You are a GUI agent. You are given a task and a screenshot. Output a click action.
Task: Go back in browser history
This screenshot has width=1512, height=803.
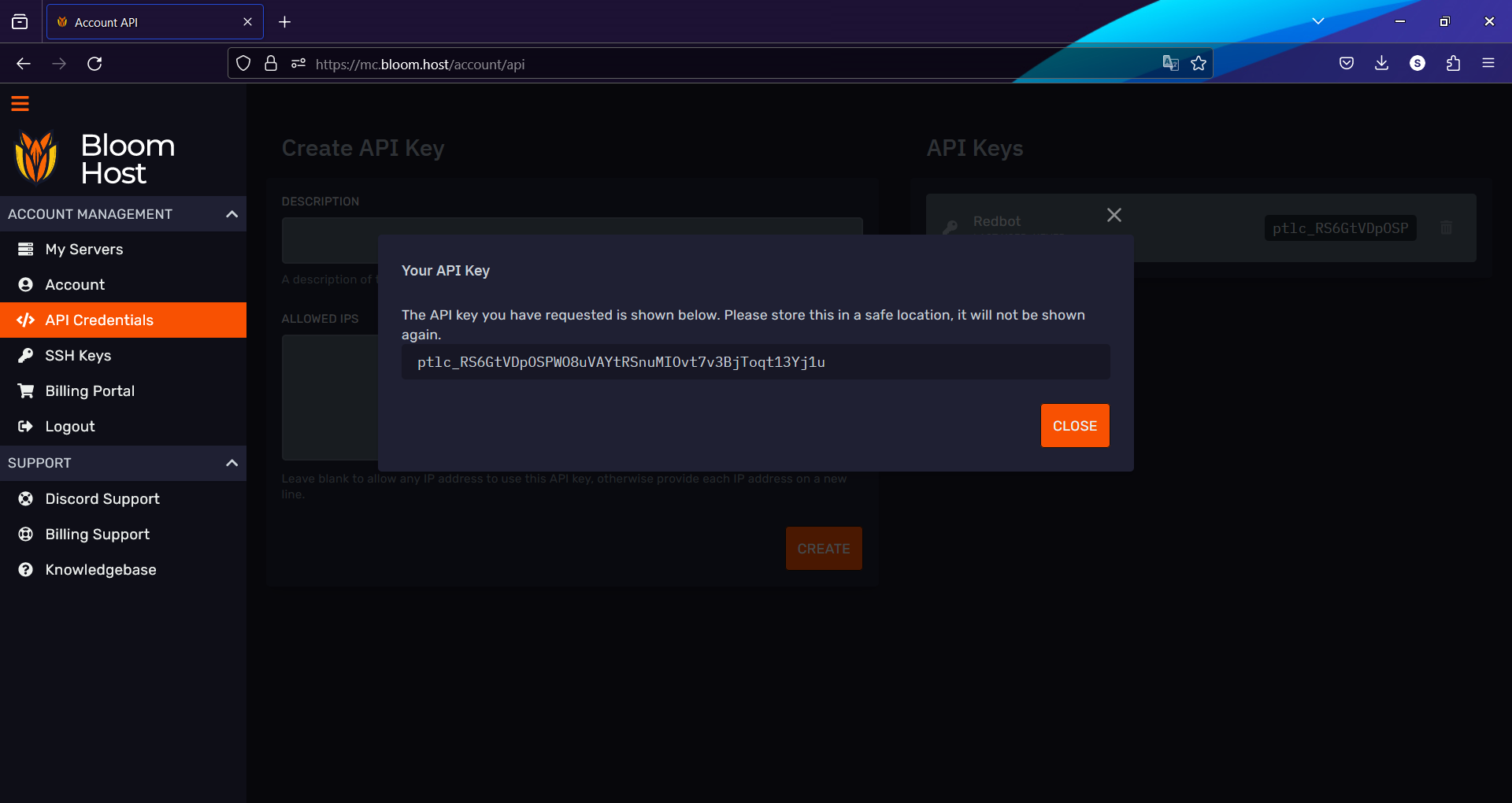[24, 64]
